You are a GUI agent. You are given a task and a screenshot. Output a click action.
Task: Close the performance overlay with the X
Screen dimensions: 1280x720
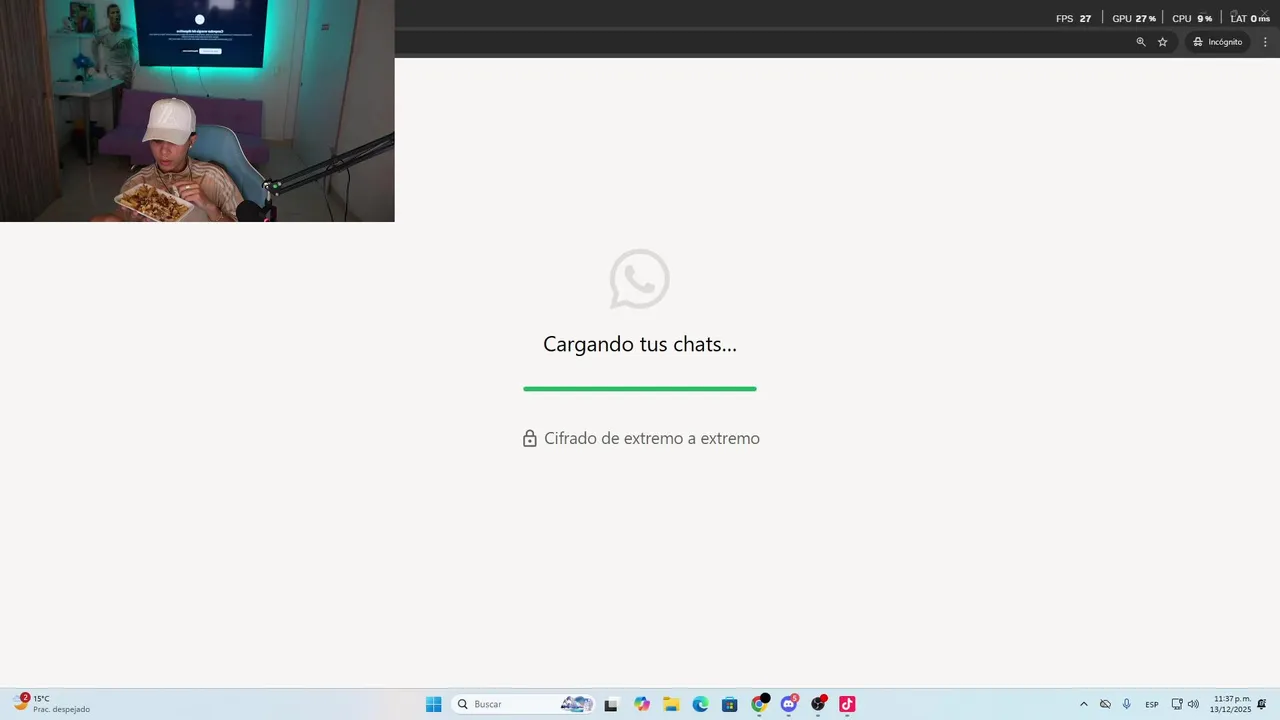coord(1264,14)
